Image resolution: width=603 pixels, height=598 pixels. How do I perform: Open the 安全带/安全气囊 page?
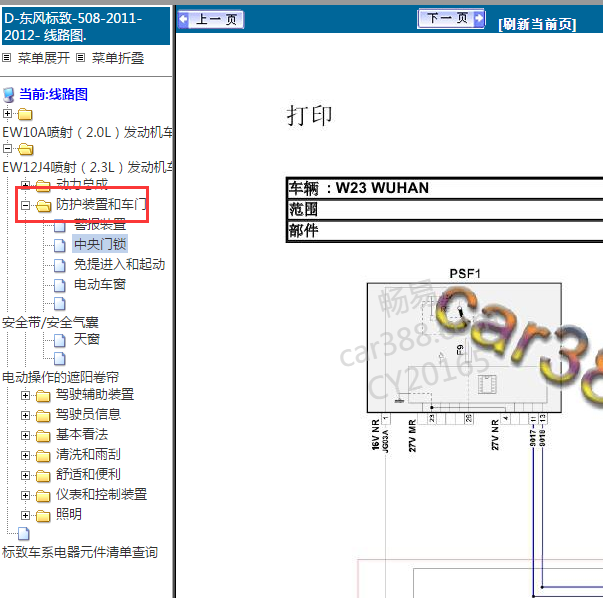(x=50, y=322)
